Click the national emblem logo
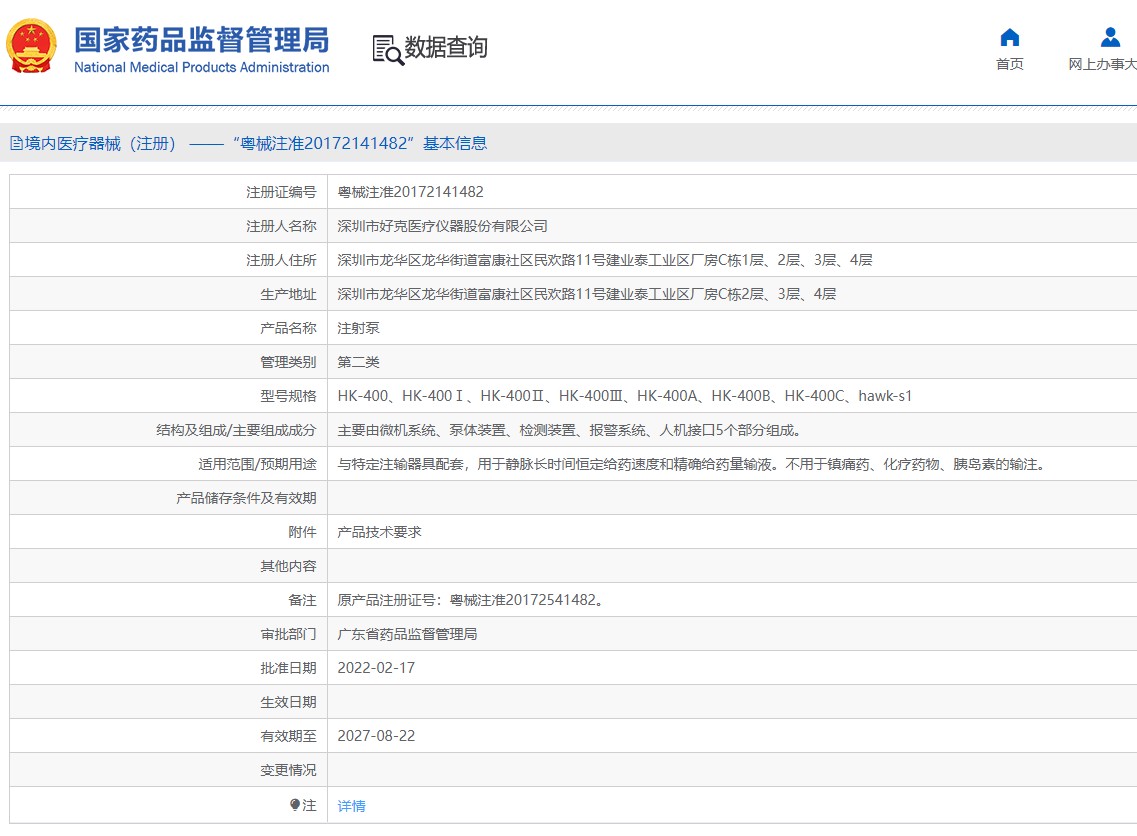Viewport: 1137px width, 836px height. [x=31, y=46]
